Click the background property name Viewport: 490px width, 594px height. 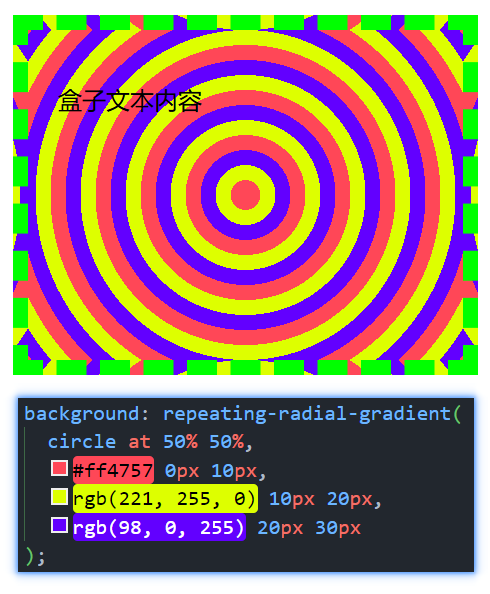[x=81, y=414]
